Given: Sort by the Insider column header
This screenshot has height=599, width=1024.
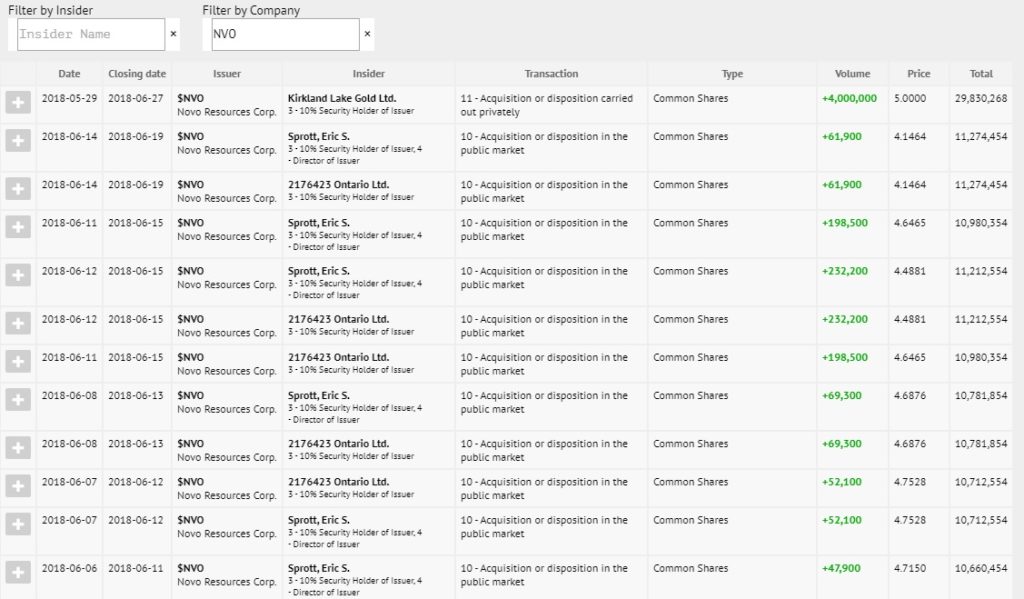Looking at the screenshot, I should (368, 74).
